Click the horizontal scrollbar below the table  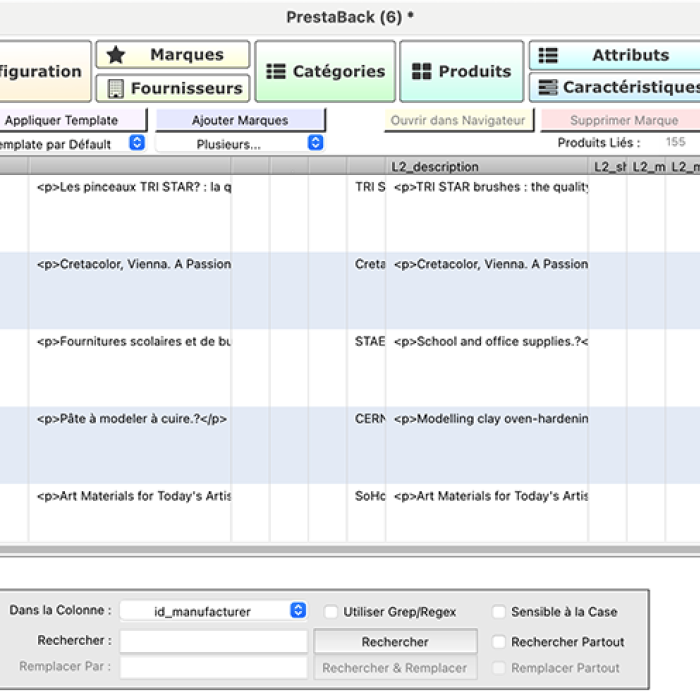point(350,550)
